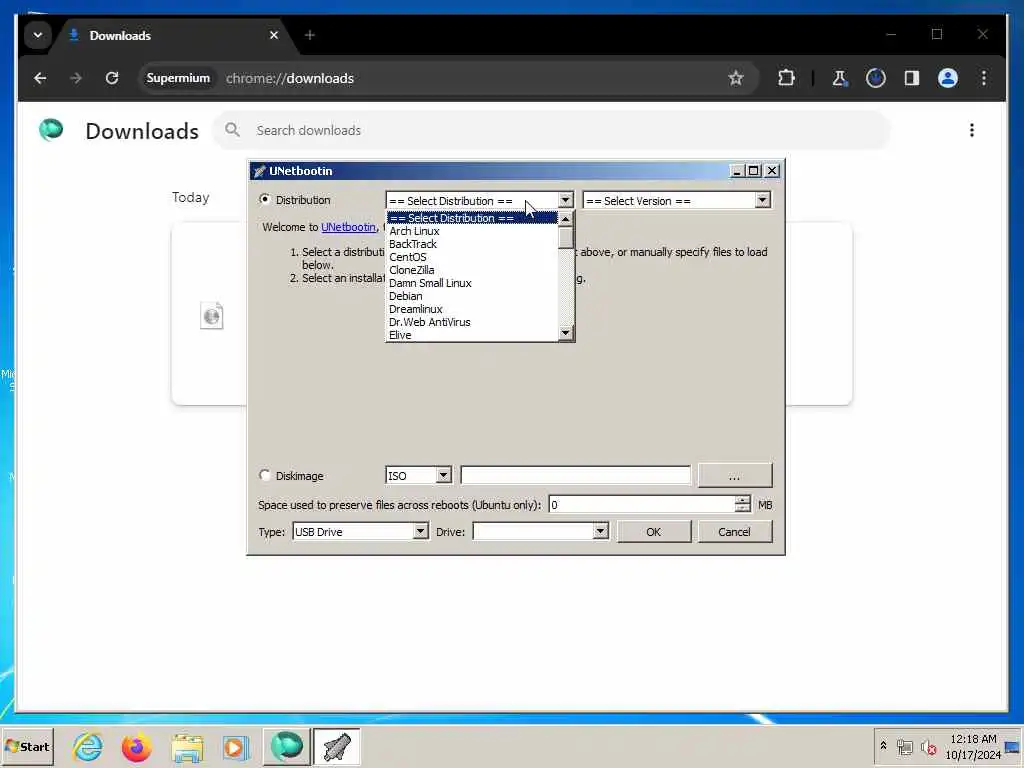Click the Search downloads field
1024x768 pixels.
(552, 130)
